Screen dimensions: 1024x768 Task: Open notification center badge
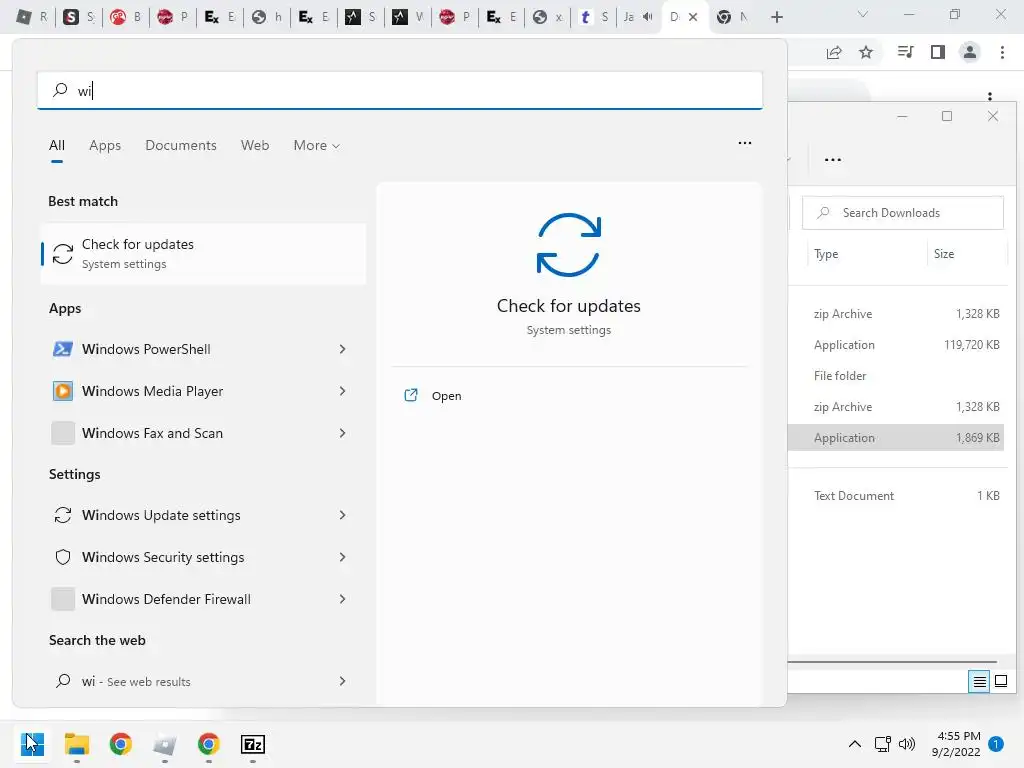(995, 744)
